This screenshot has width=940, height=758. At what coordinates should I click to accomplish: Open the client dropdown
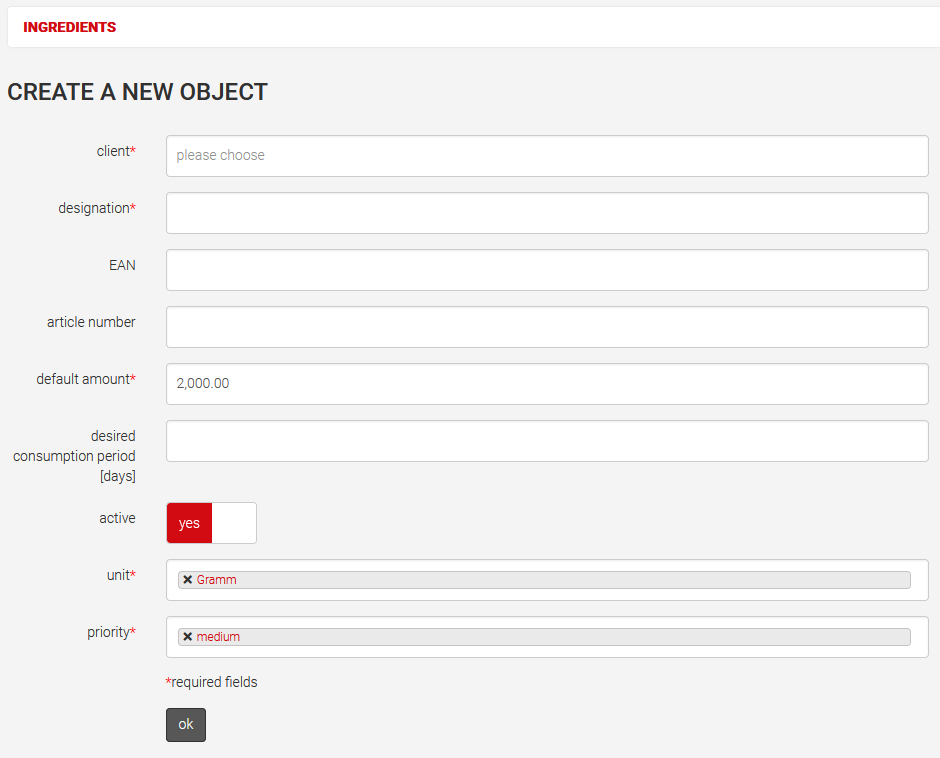(547, 156)
